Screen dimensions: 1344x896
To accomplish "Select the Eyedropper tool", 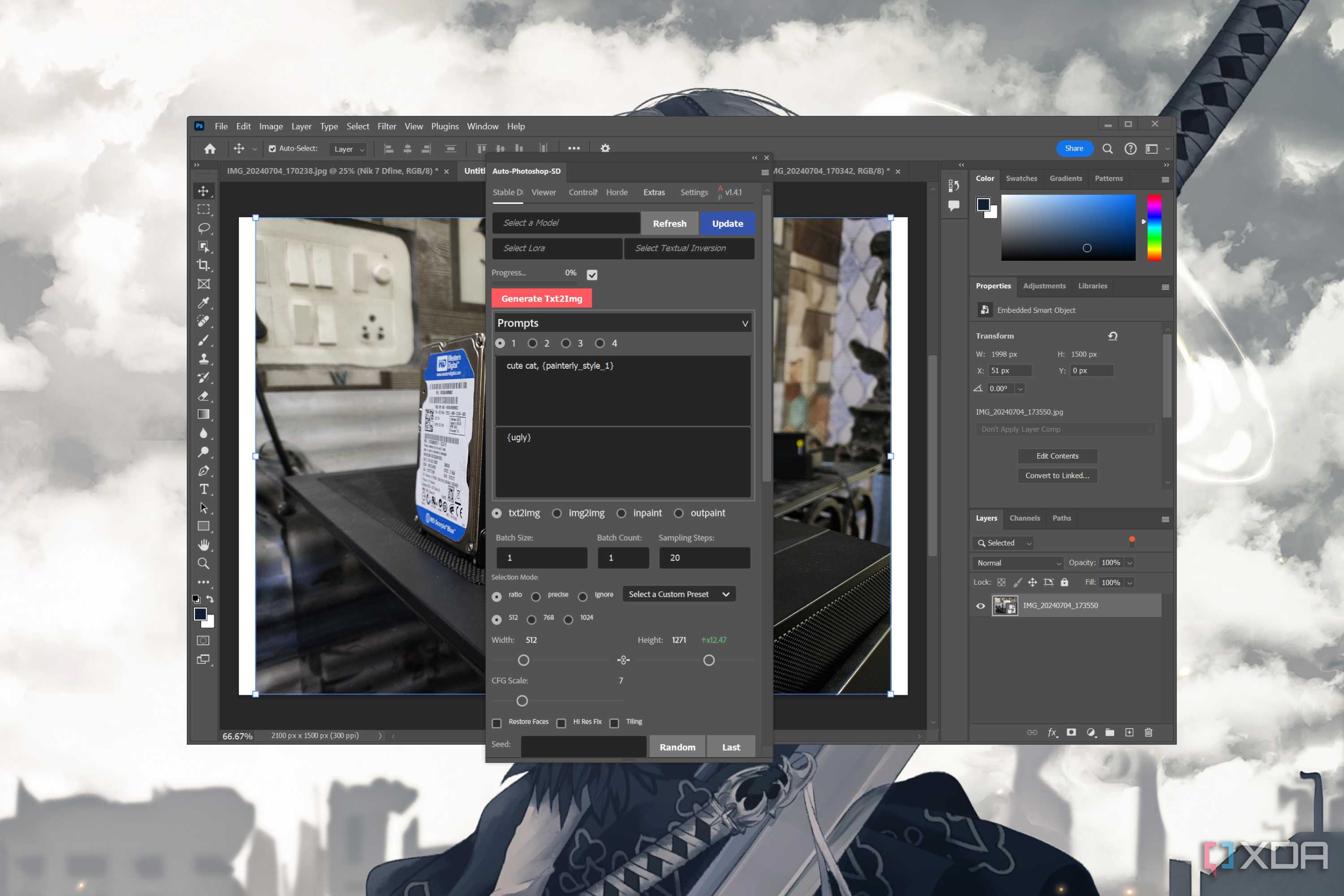I will (x=203, y=302).
